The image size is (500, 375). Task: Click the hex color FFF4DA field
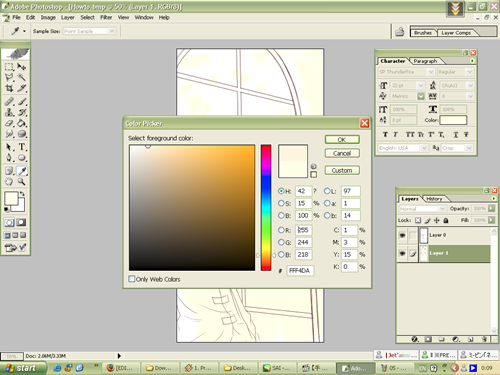coord(300,270)
